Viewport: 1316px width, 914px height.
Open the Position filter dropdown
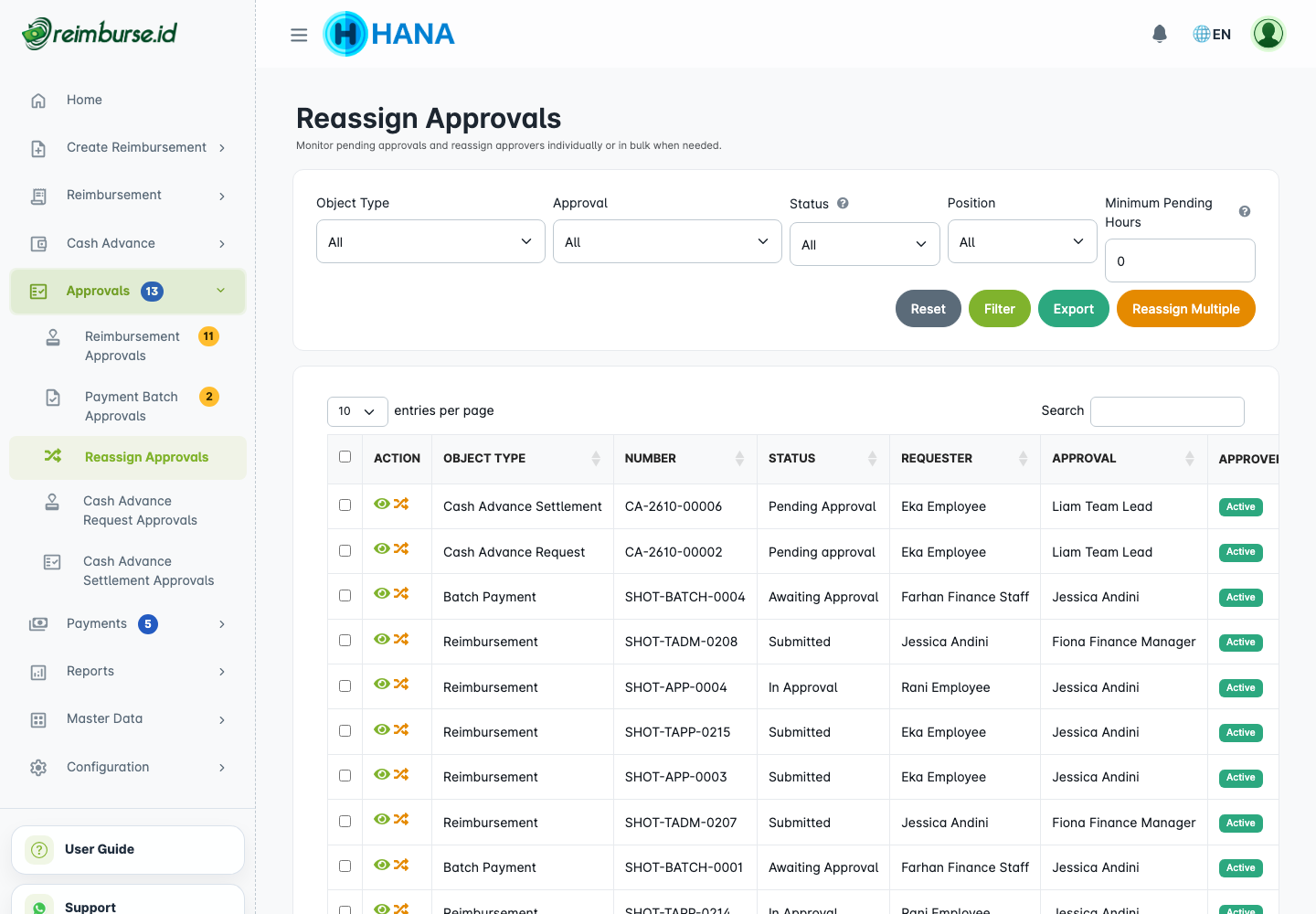coord(1022,241)
